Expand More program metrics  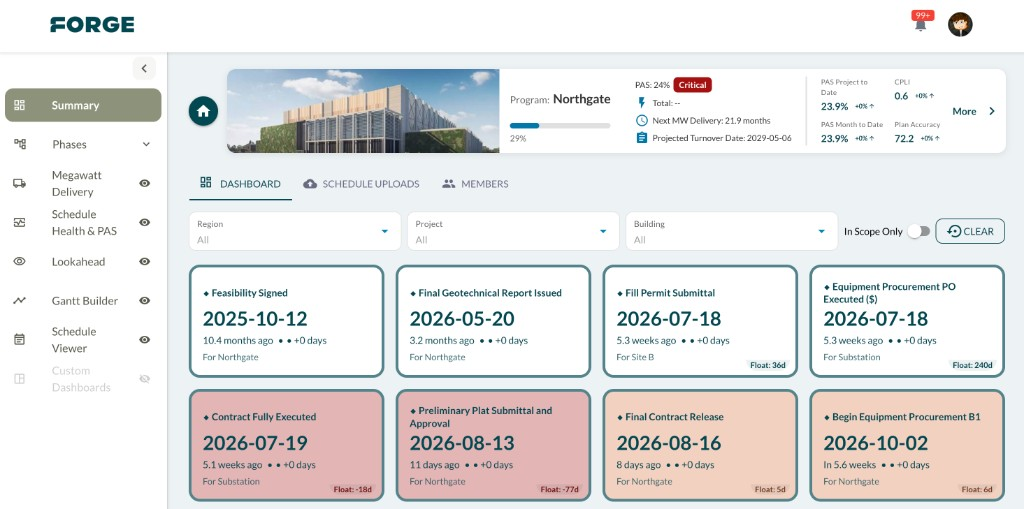pos(974,111)
